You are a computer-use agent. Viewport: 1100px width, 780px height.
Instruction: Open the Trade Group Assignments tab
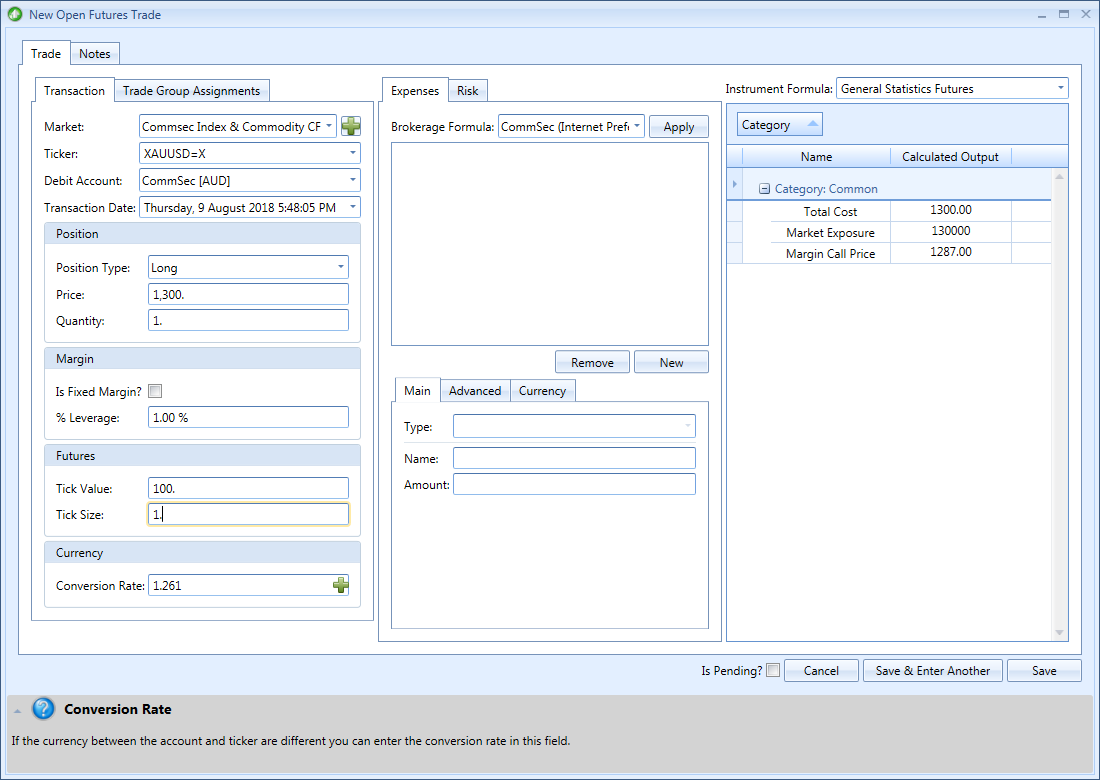coord(192,90)
